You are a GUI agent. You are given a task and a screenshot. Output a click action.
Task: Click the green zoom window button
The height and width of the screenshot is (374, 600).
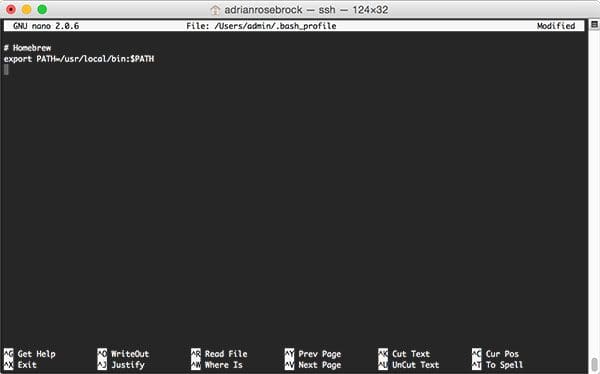point(42,10)
